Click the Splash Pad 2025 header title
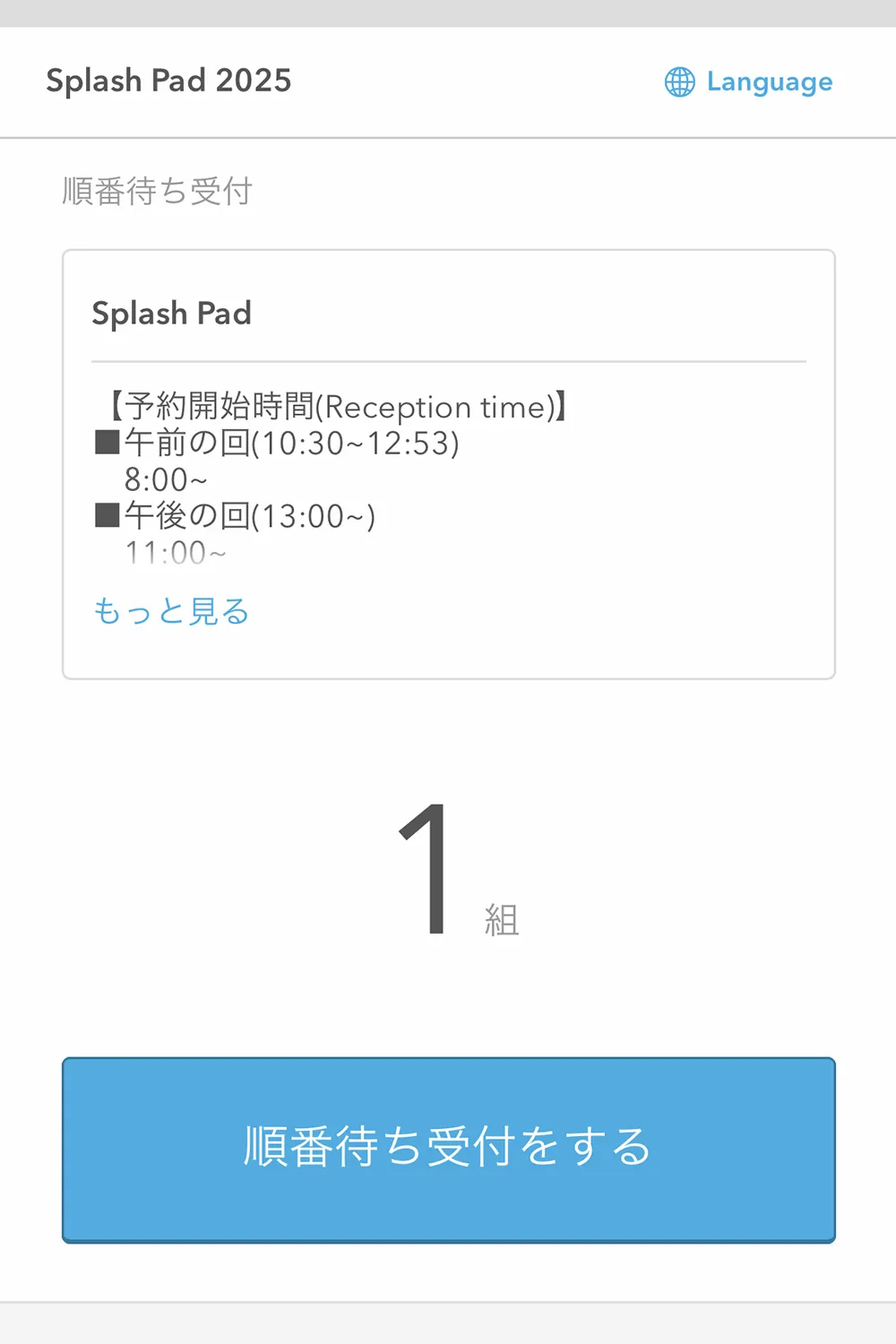The height and width of the screenshot is (1344, 896). (x=168, y=81)
